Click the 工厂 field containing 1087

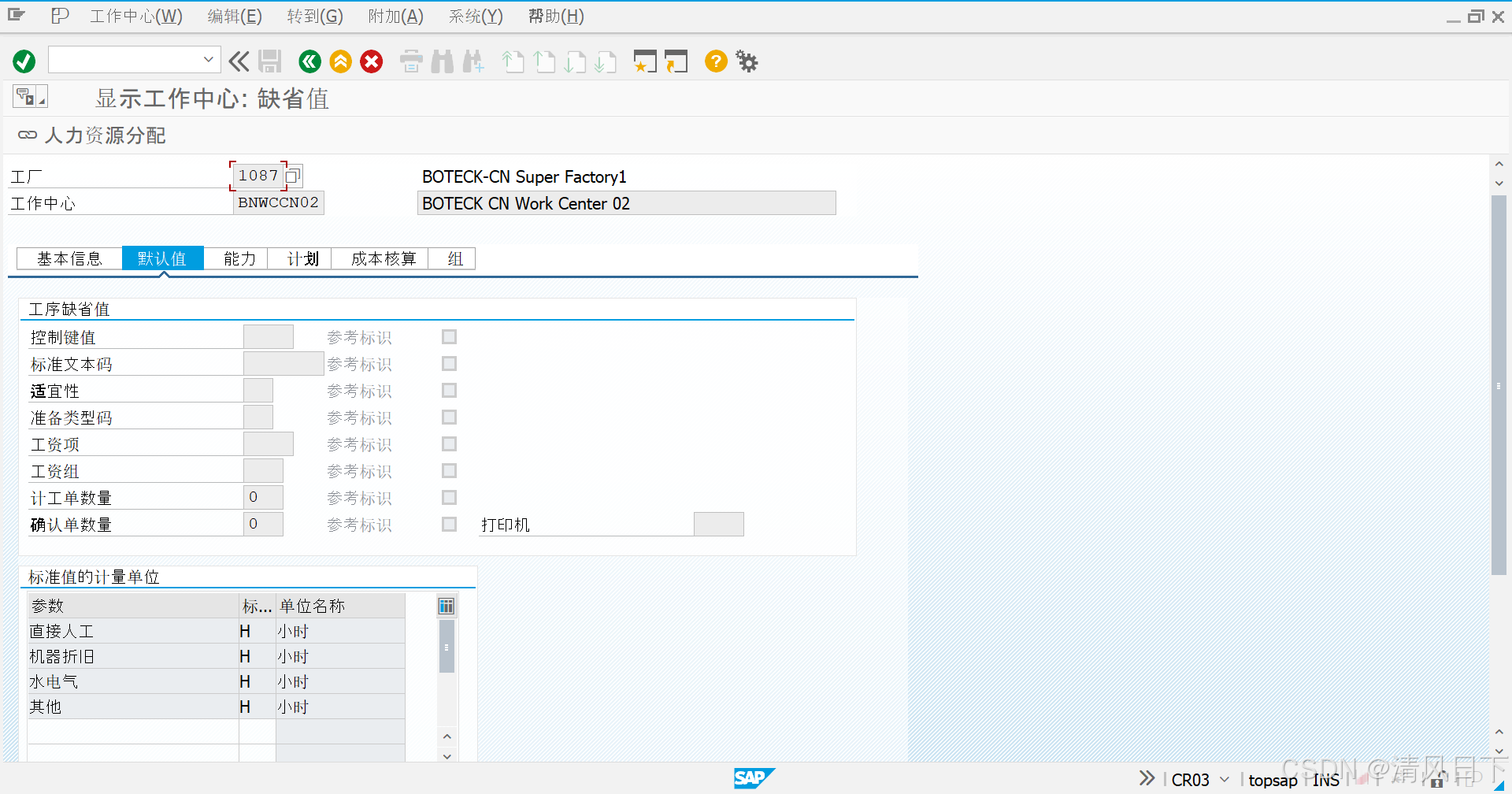click(x=258, y=176)
